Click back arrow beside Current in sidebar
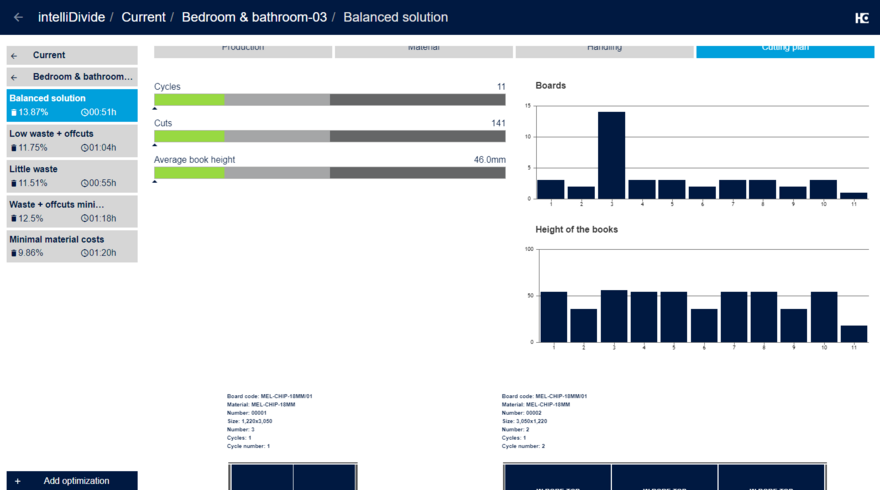The image size is (880, 490). tap(14, 56)
